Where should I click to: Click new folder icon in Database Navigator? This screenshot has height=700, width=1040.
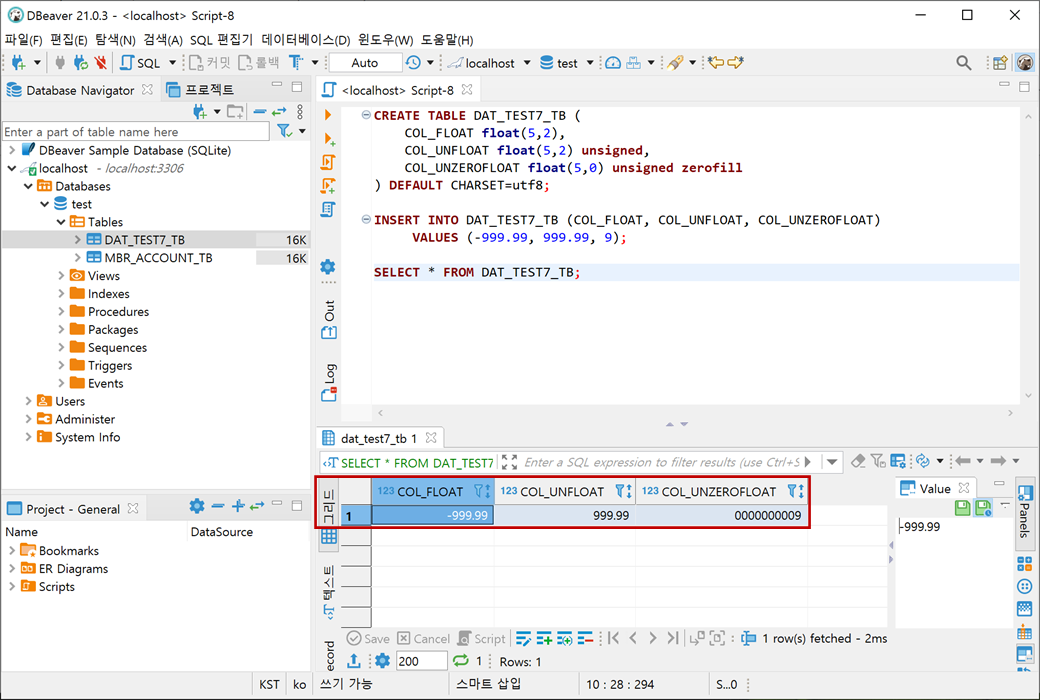235,112
